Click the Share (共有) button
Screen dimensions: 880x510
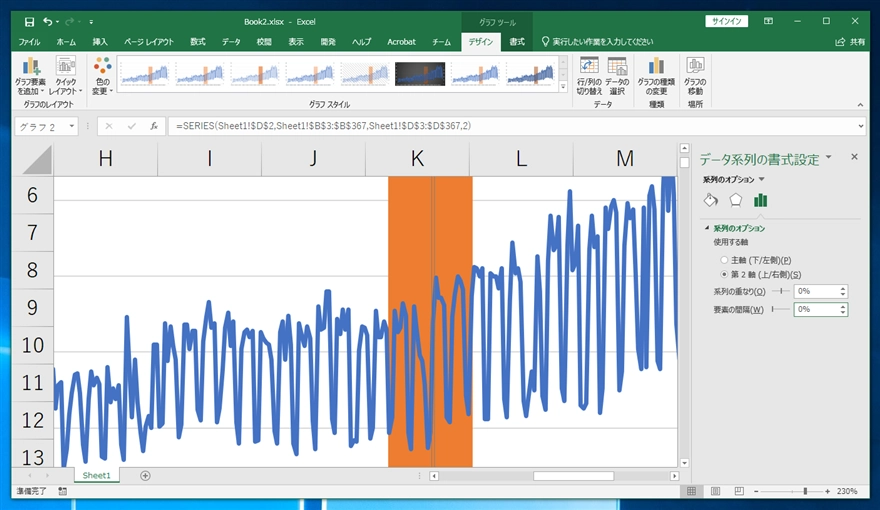pos(850,42)
